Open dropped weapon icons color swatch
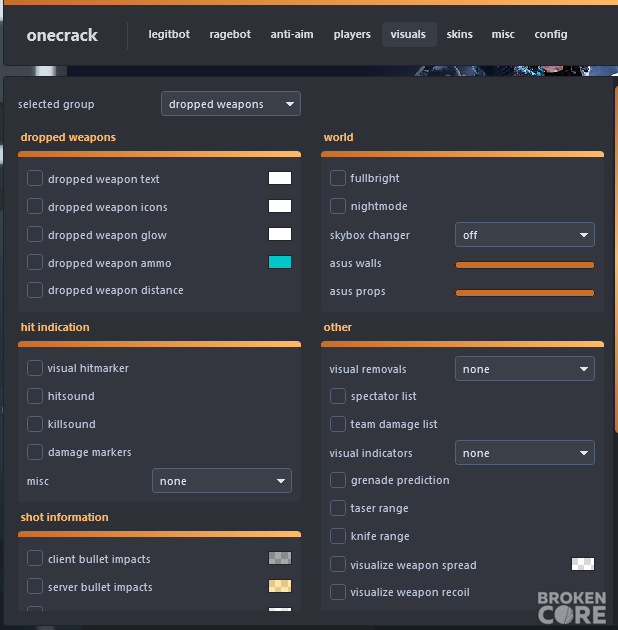618x630 pixels. coord(280,206)
